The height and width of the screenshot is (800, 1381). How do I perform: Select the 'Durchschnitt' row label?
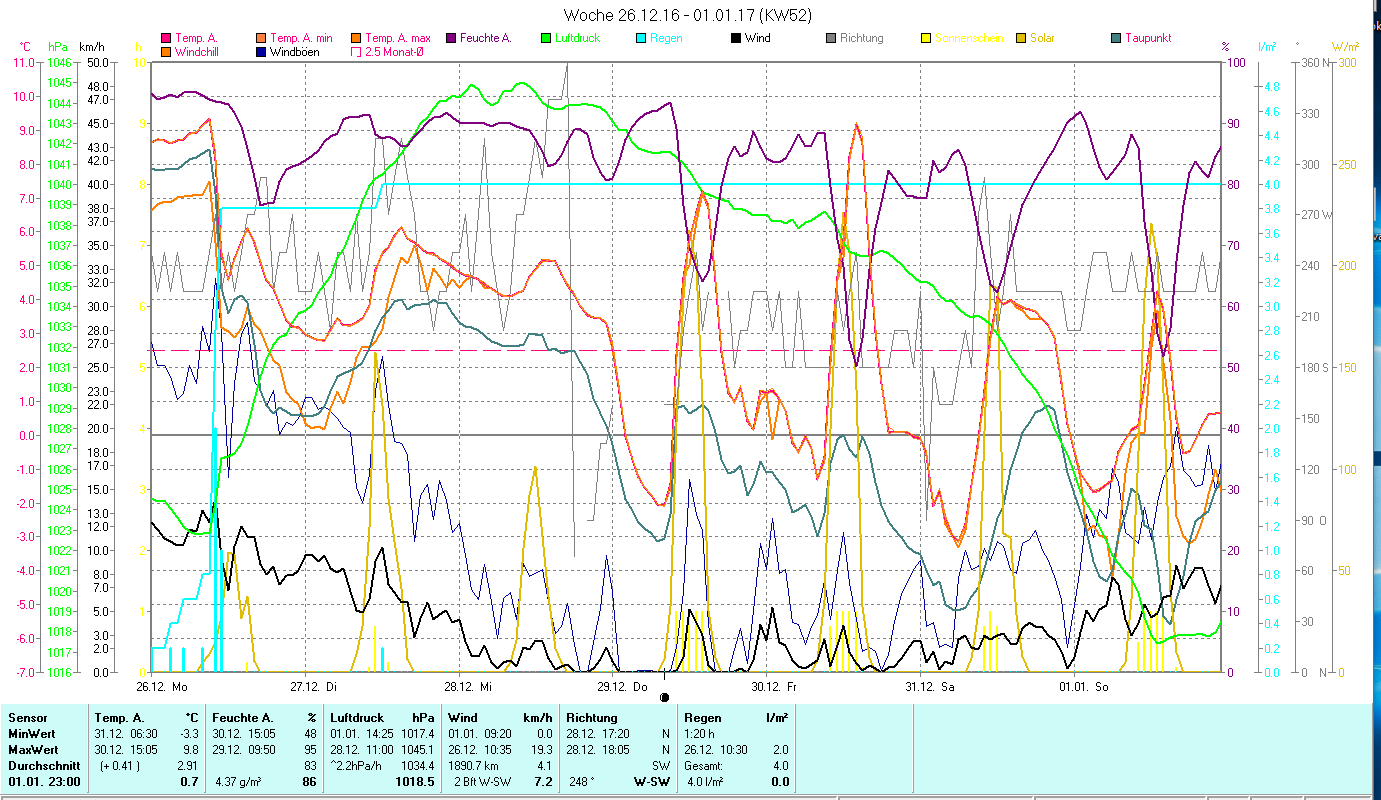pos(43,766)
